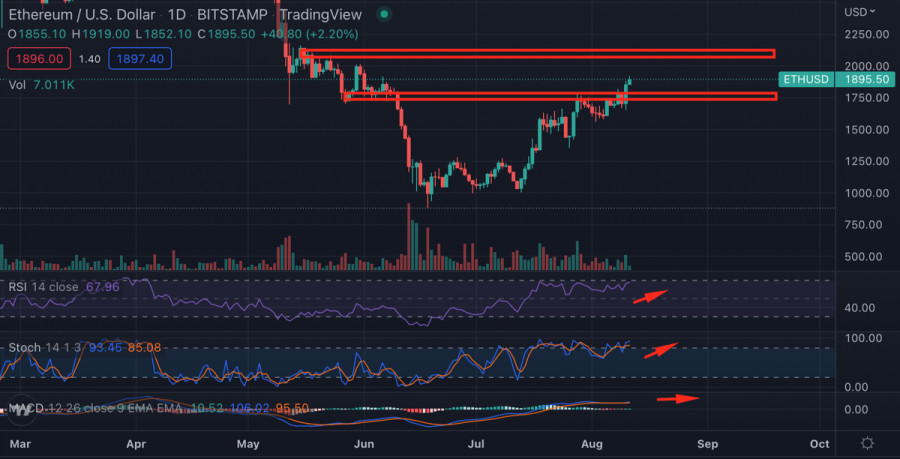900x459 pixels.
Task: Click the 40.00 RSI axis label
Action: tap(860, 308)
